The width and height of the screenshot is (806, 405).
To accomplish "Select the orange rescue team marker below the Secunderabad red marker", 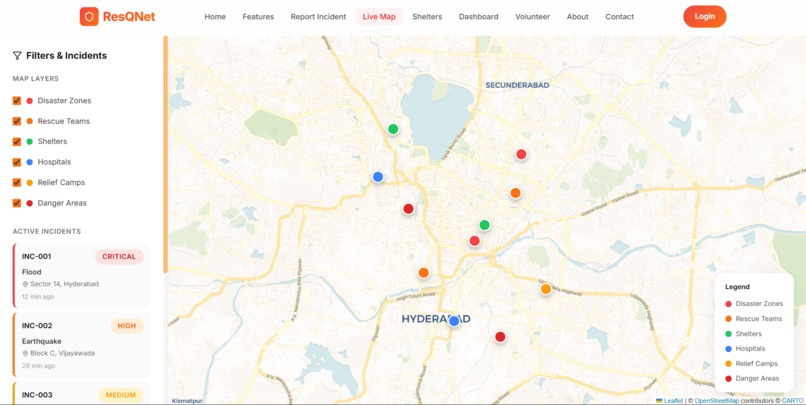I will tap(515, 193).
